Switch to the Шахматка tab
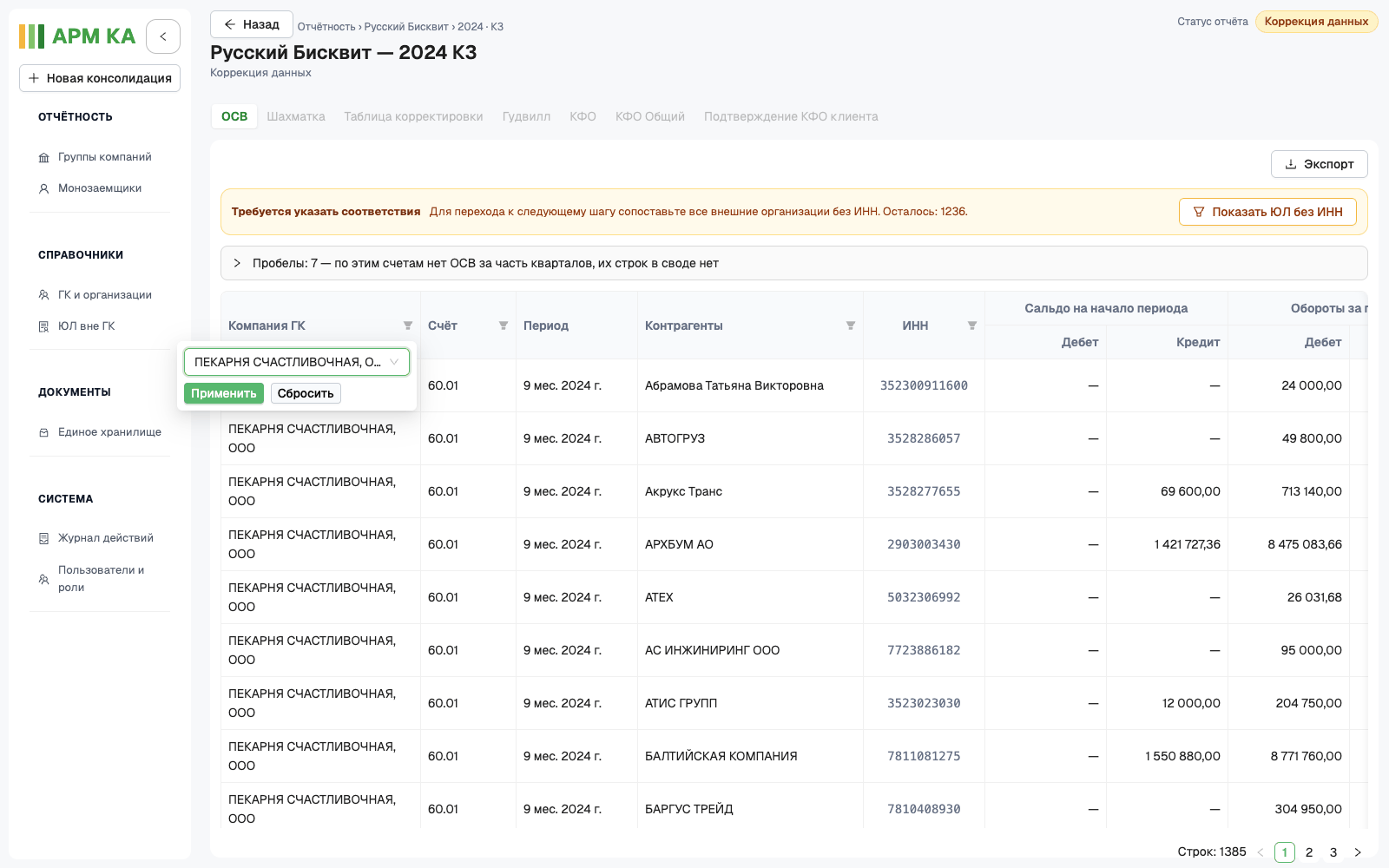The height and width of the screenshot is (868, 1389). 296,116
